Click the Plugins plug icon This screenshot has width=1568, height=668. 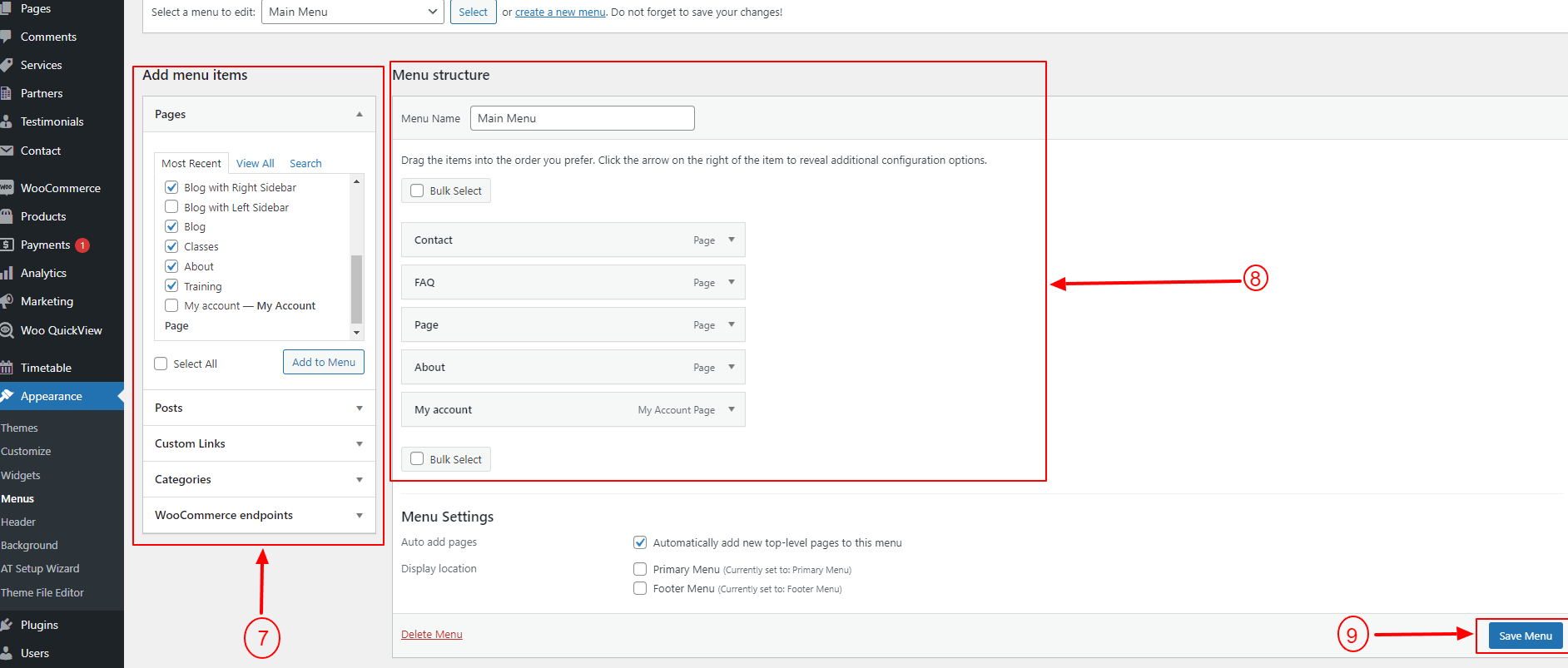[7, 625]
